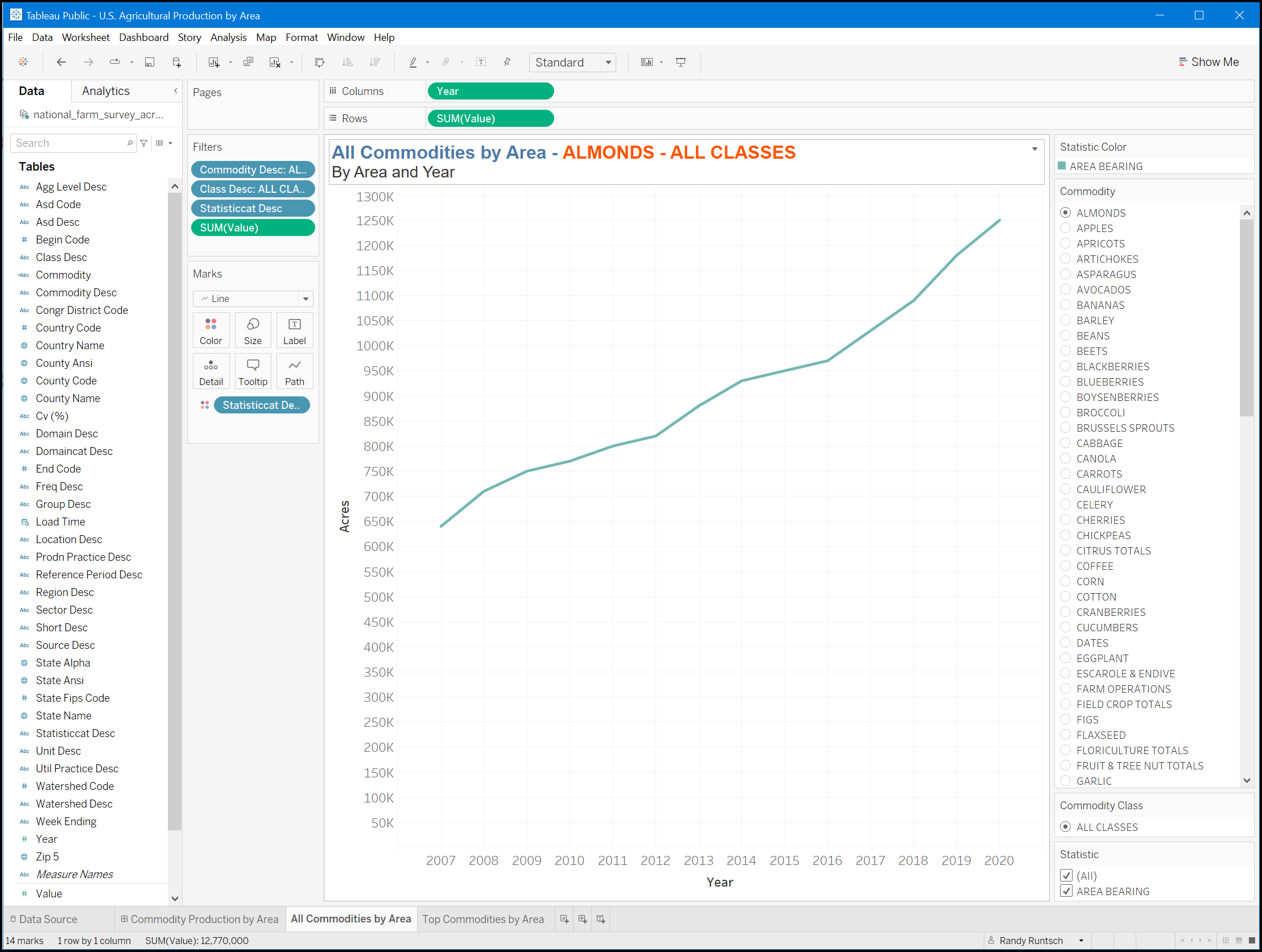Viewport: 1262px width, 952px height.
Task: Switch to Top Commodities by Area tab
Action: point(482,919)
